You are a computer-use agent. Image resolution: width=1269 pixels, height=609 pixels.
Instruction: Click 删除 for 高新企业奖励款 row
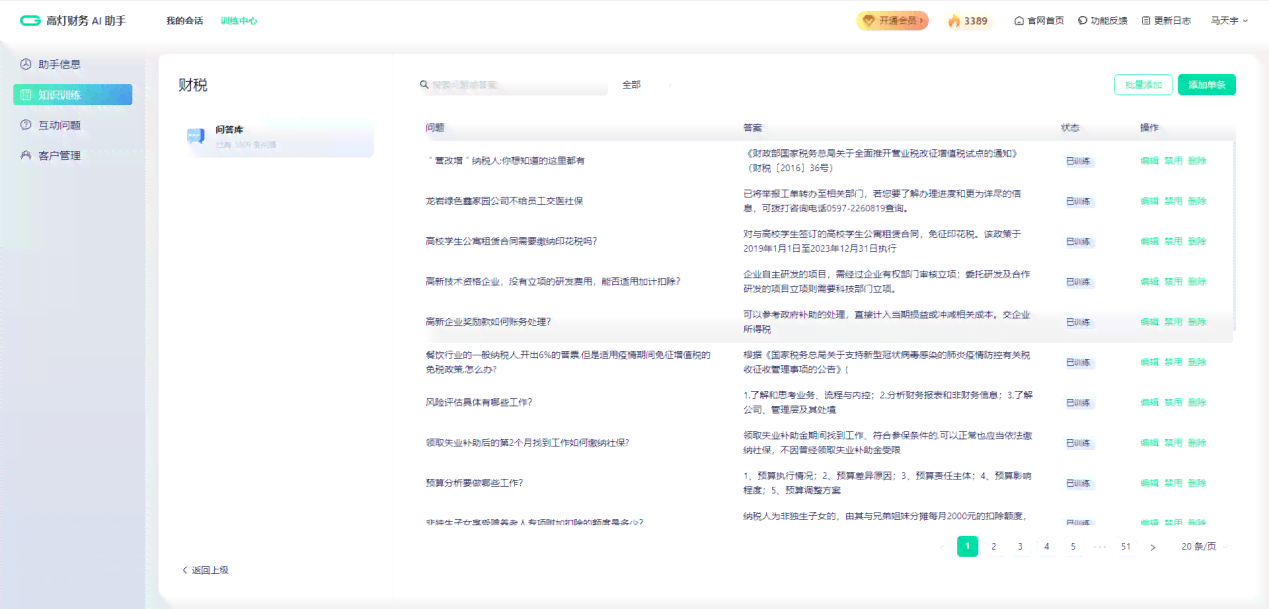coord(1197,322)
